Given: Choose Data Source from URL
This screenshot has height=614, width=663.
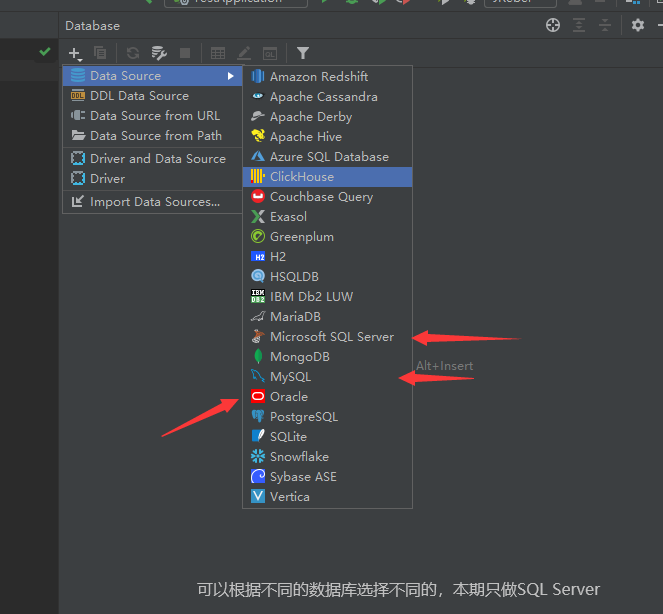Looking at the screenshot, I should pos(152,115).
